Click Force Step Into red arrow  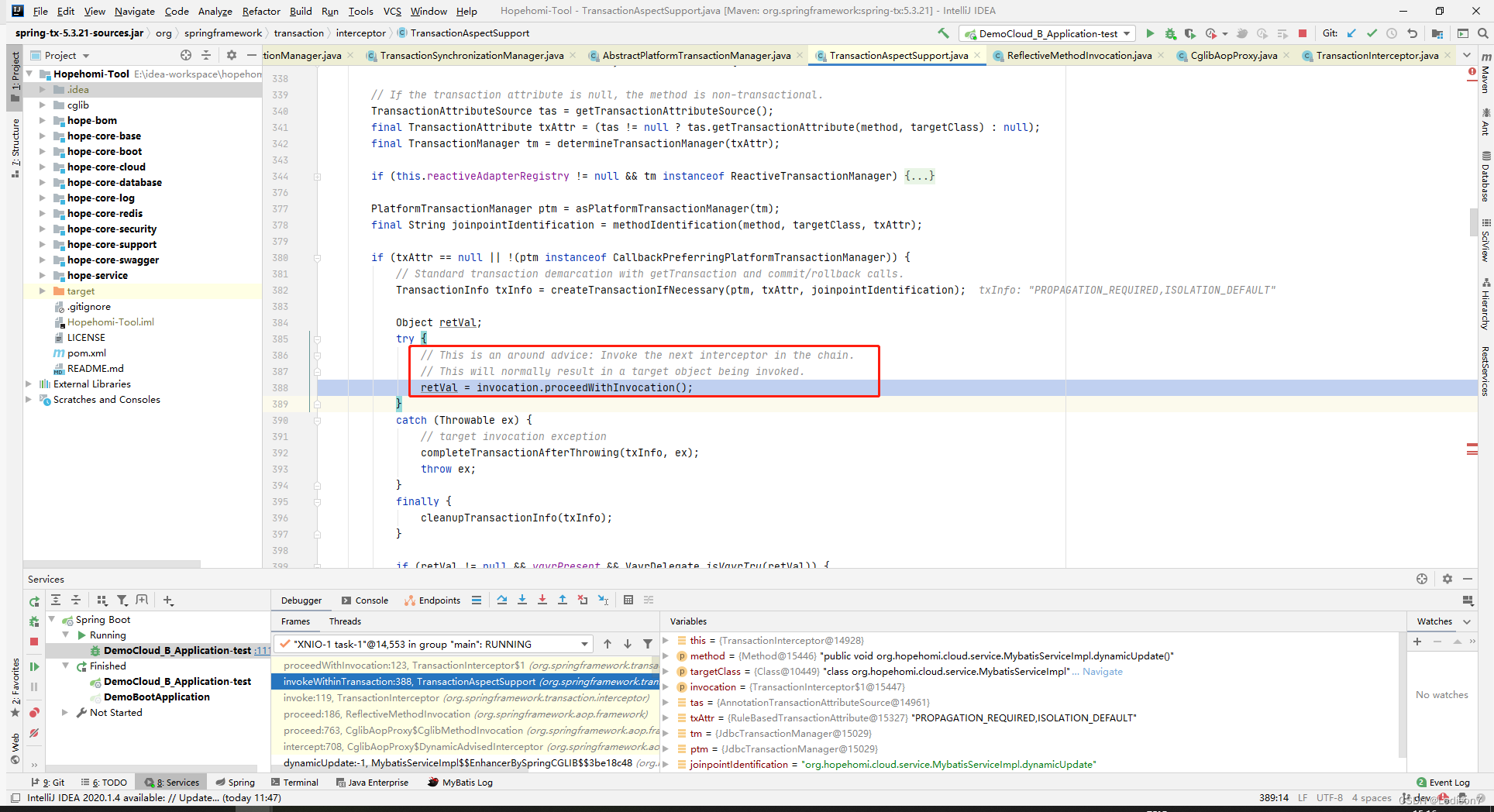point(542,600)
